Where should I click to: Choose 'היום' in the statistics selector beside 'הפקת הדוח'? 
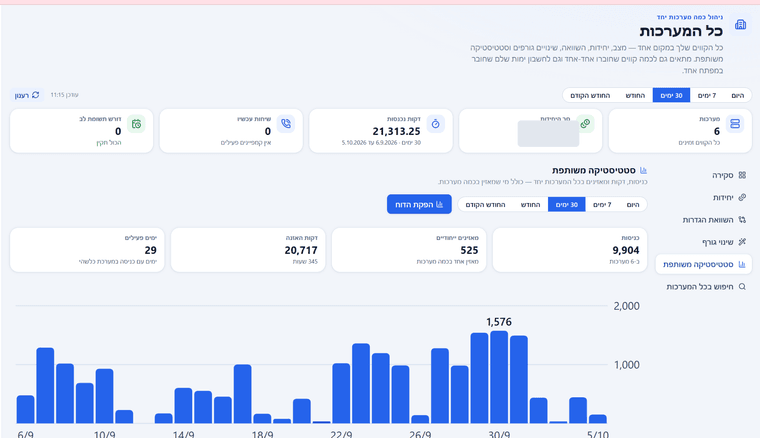633,204
